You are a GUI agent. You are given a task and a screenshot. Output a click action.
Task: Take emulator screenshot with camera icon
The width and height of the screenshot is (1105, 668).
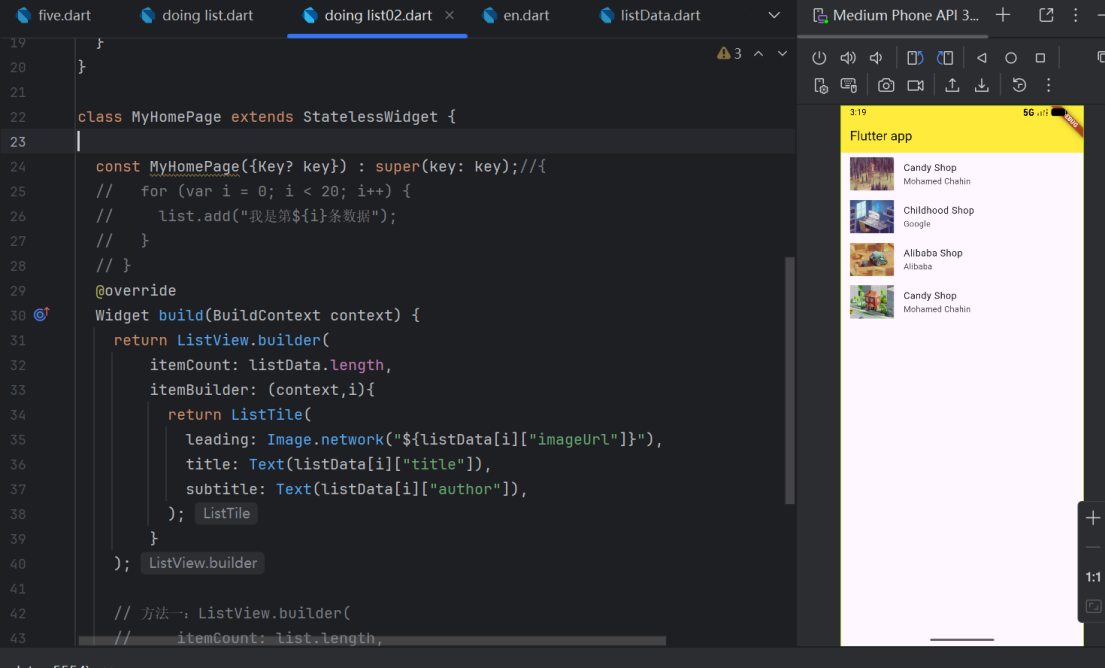886,85
